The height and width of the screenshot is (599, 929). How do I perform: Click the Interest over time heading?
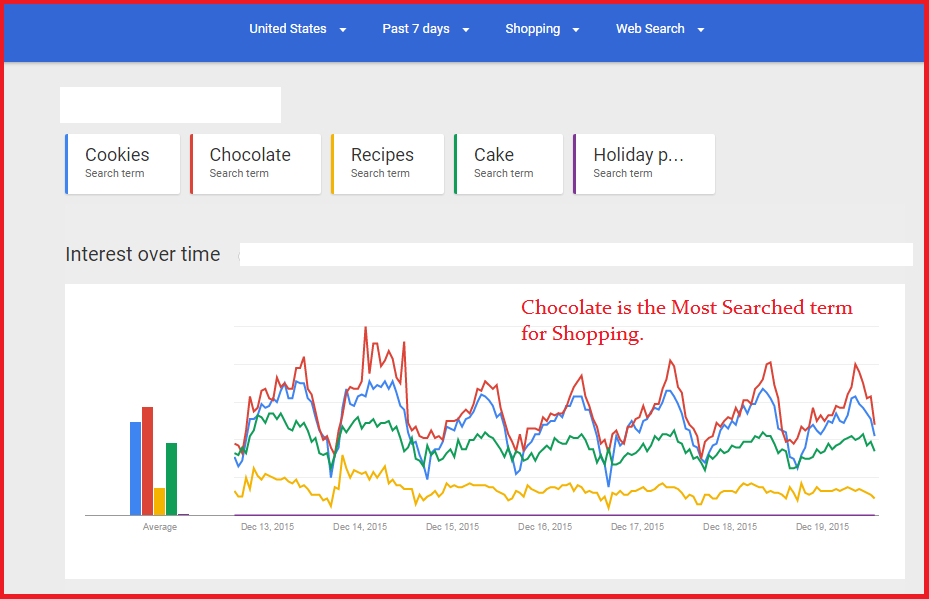point(143,254)
